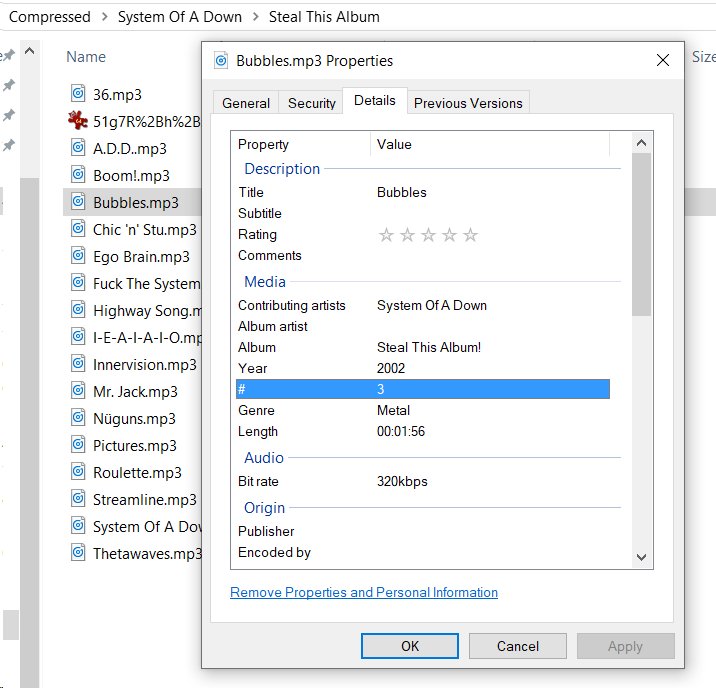The width and height of the screenshot is (716, 688).
Task: Select the Encoded by property row
Action: pyautogui.click(x=423, y=552)
